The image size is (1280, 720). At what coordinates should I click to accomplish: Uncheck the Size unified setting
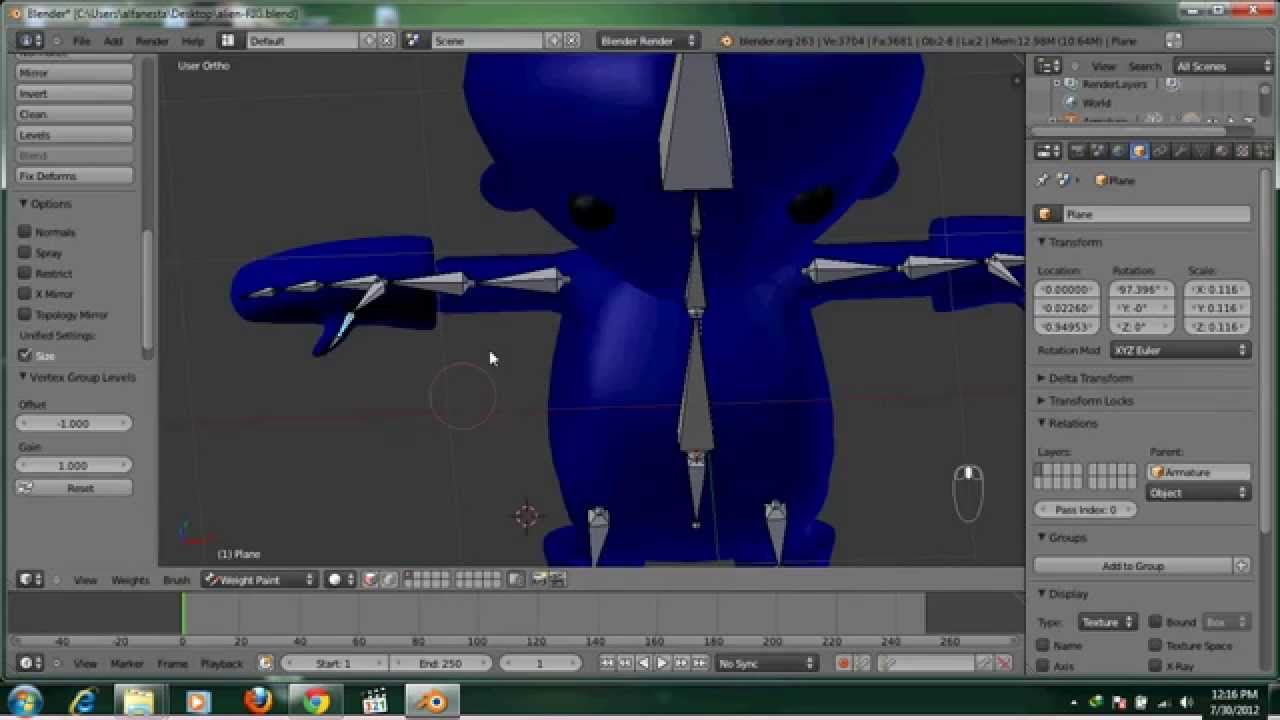[25, 355]
